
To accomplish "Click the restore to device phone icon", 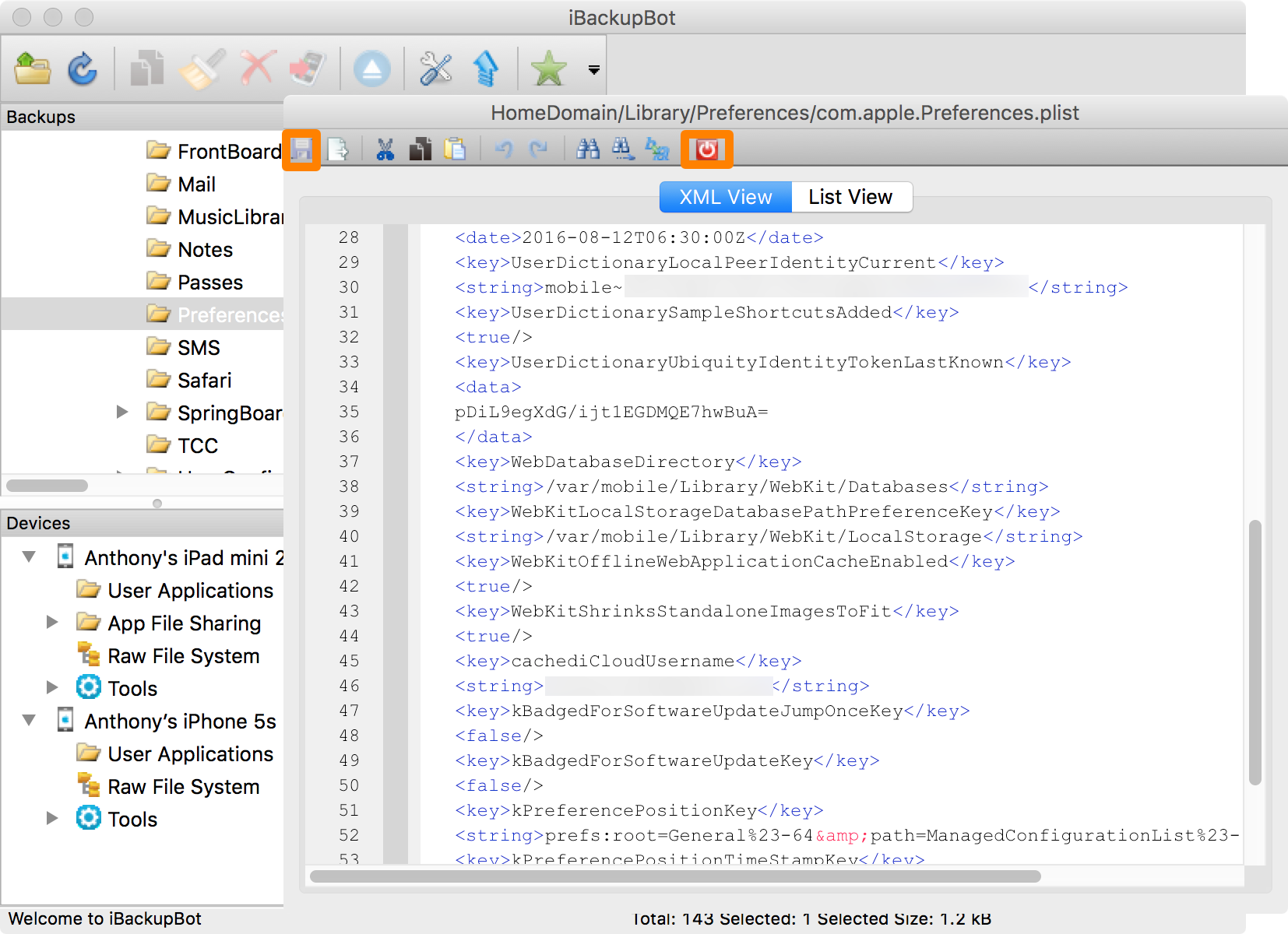I will pos(308,68).
